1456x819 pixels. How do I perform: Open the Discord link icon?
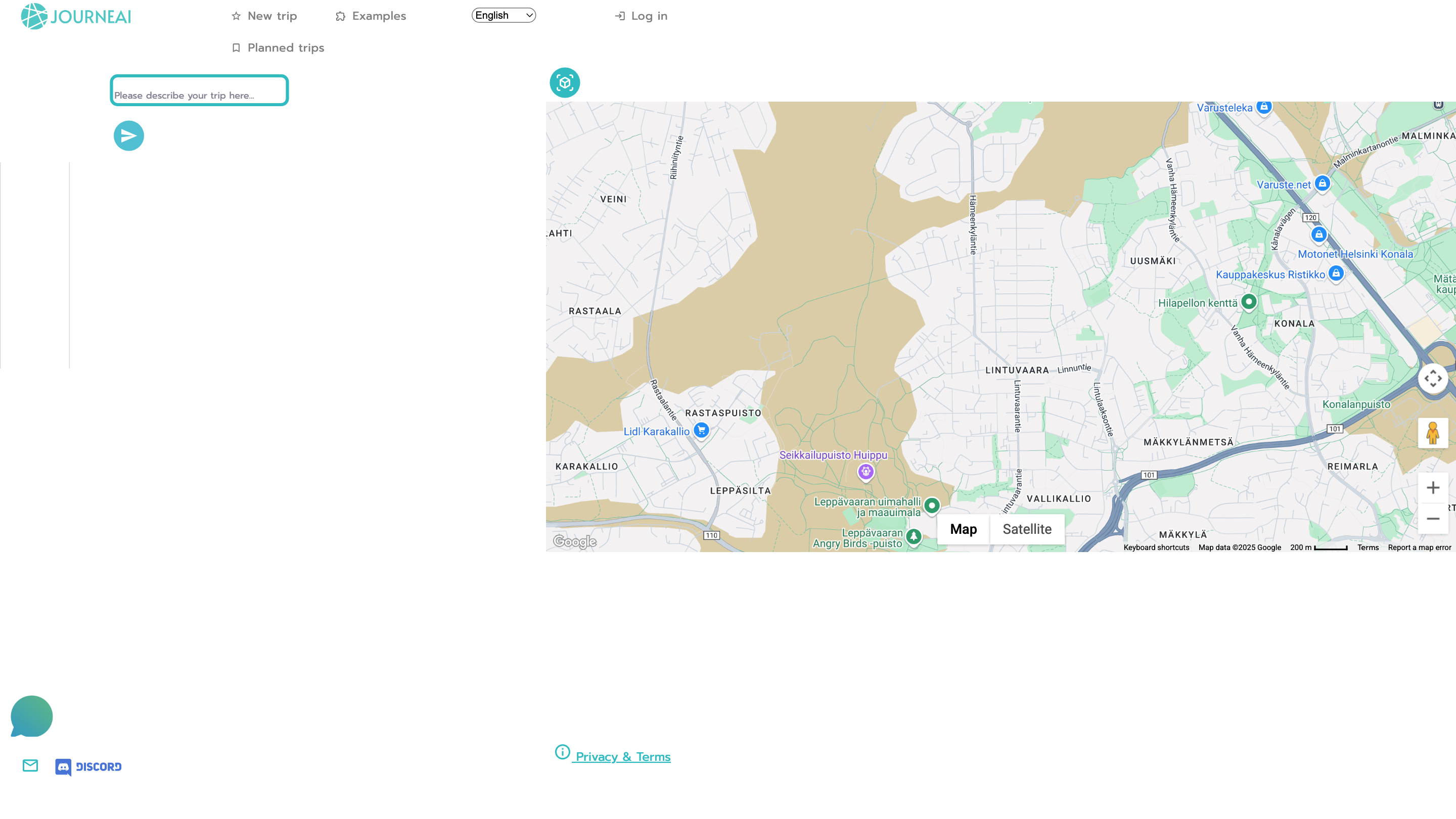point(89,766)
